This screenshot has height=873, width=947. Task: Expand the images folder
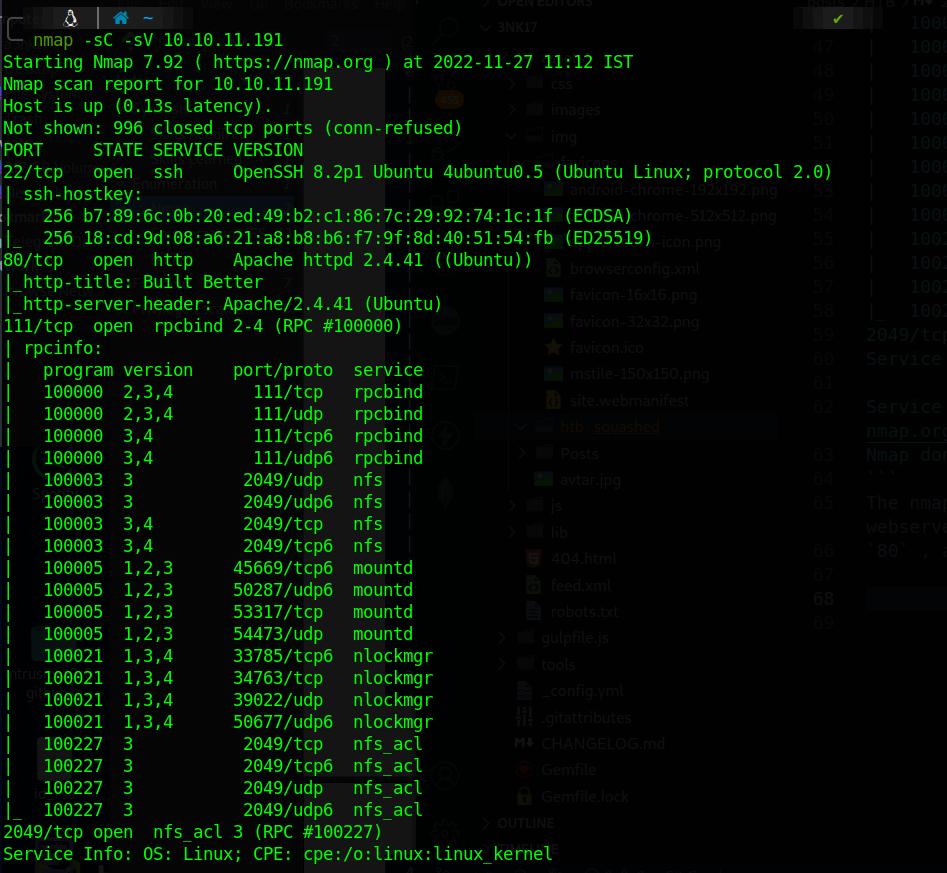pyautogui.click(x=577, y=110)
